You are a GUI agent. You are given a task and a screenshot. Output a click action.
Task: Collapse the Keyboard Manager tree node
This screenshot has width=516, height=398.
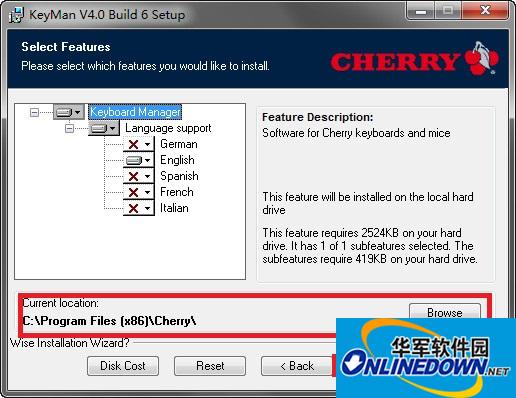pyautogui.click(x=34, y=112)
